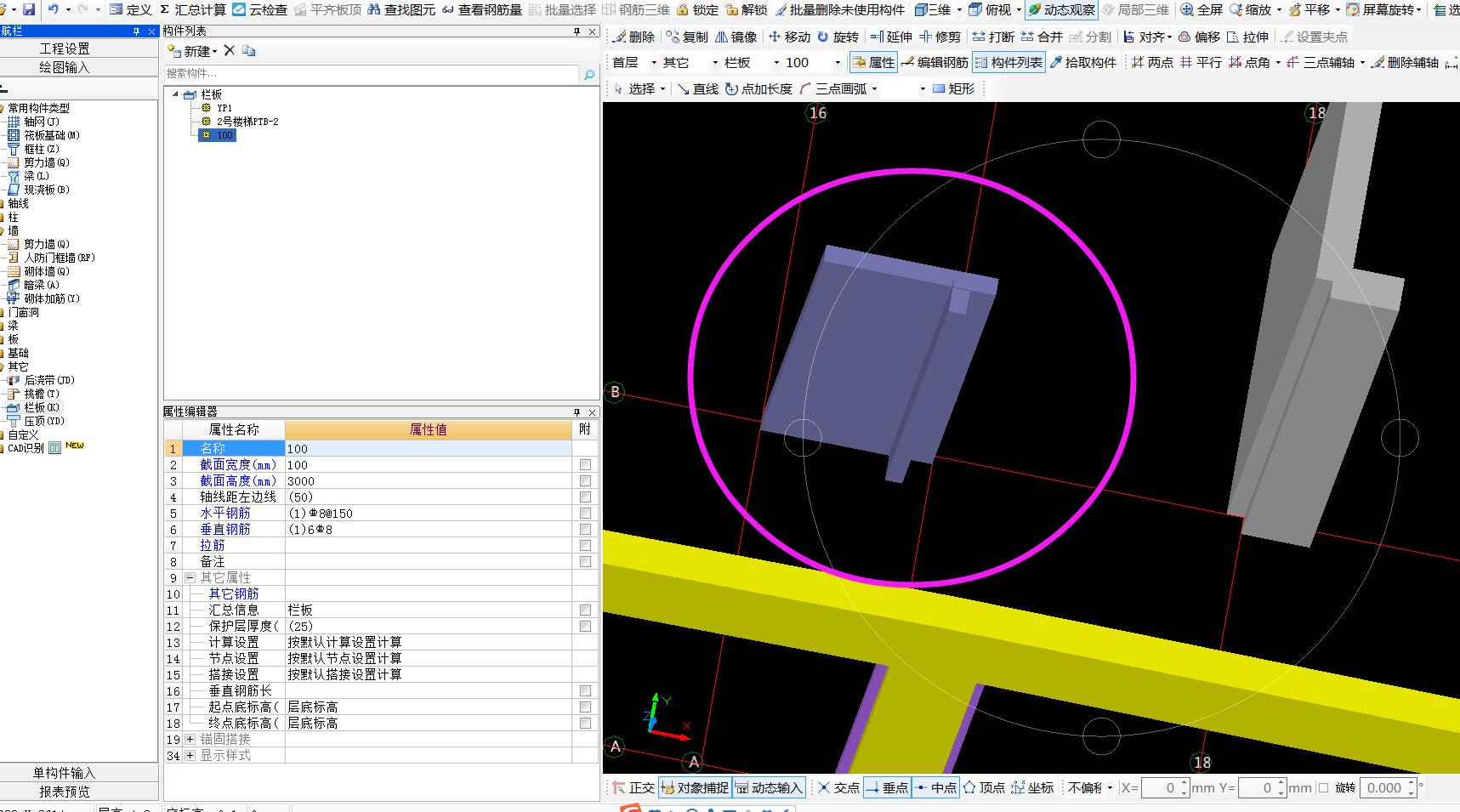This screenshot has width=1460, height=812.
Task: Toggle 动态观察 dynamic orbit view
Action: [x=1061, y=9]
